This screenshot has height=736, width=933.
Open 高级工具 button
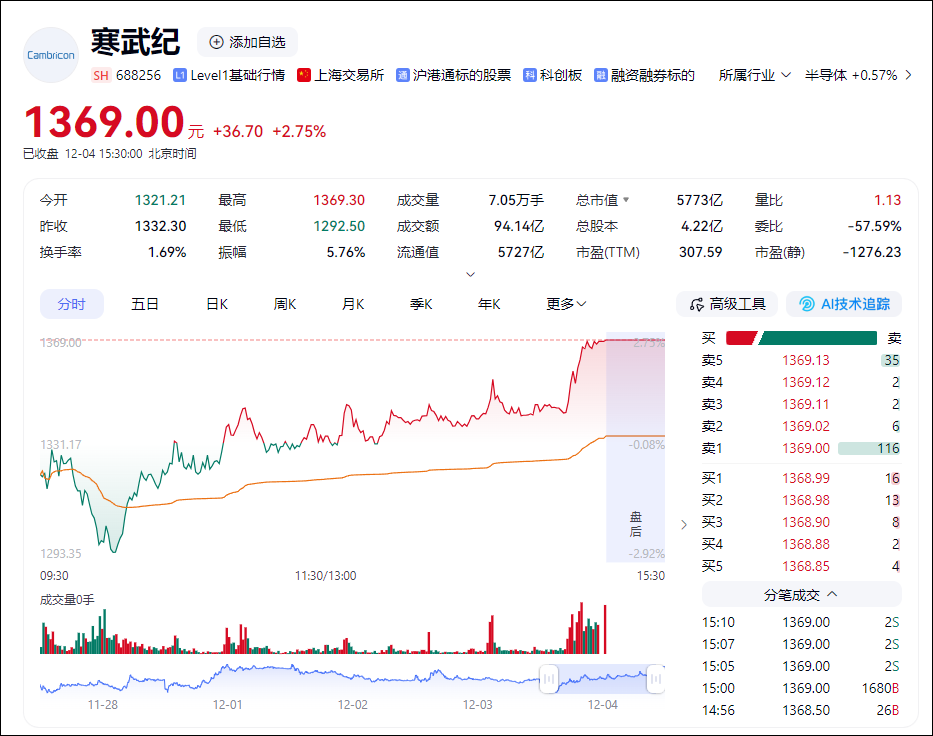pyautogui.click(x=727, y=304)
